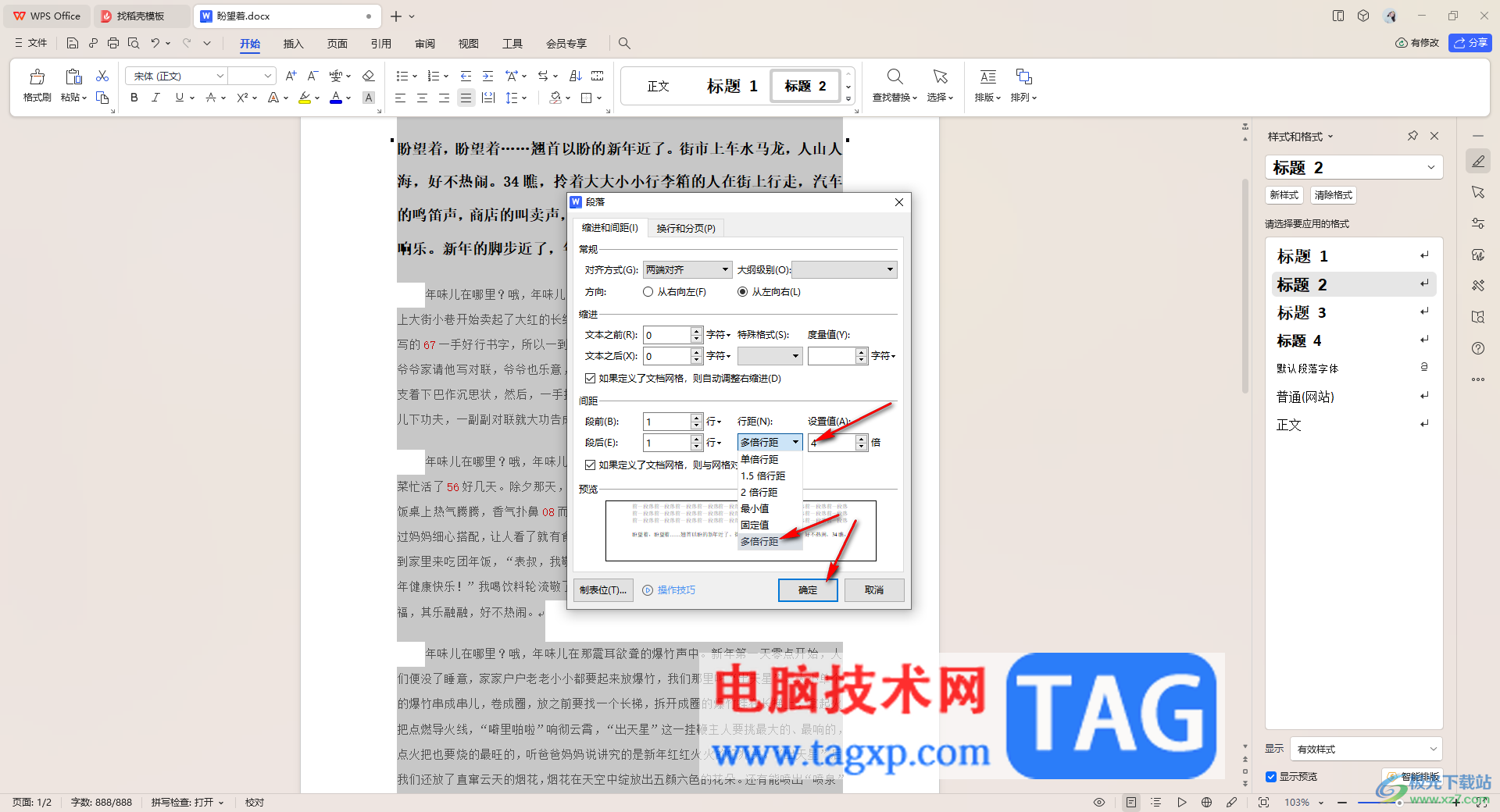Choose 固定值 from spacing list
The height and width of the screenshot is (812, 1500).
(x=770, y=525)
